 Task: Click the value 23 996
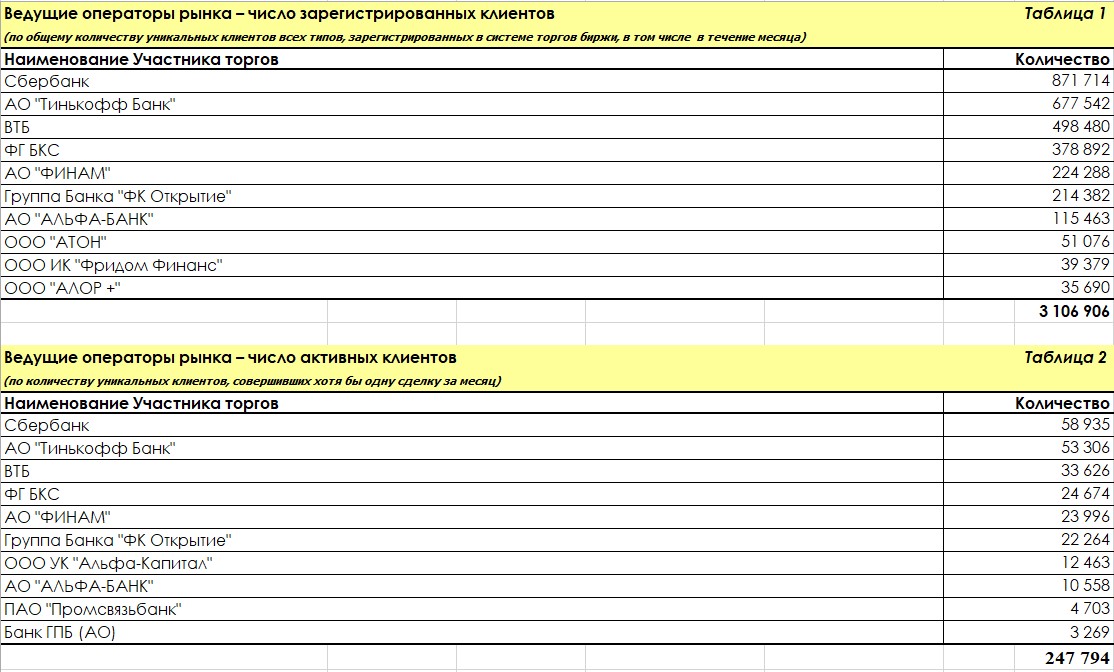[x=1086, y=516]
